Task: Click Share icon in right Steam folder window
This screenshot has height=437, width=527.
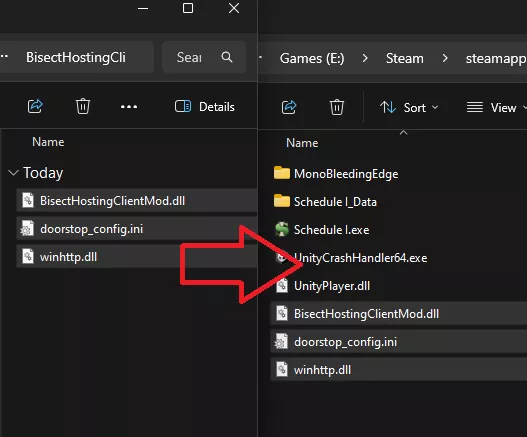Action: point(289,108)
